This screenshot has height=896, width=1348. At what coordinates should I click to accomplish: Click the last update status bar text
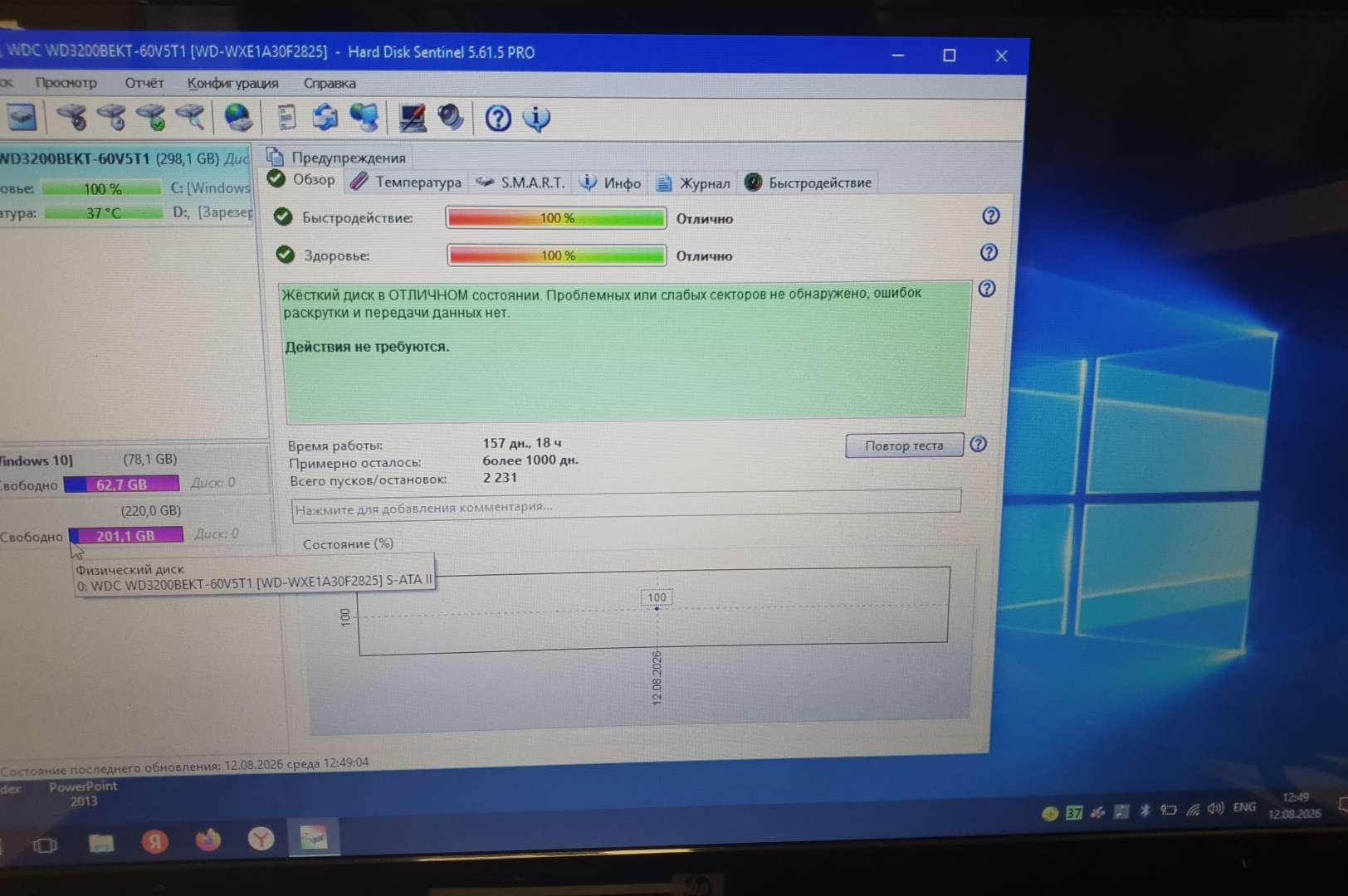(x=184, y=766)
